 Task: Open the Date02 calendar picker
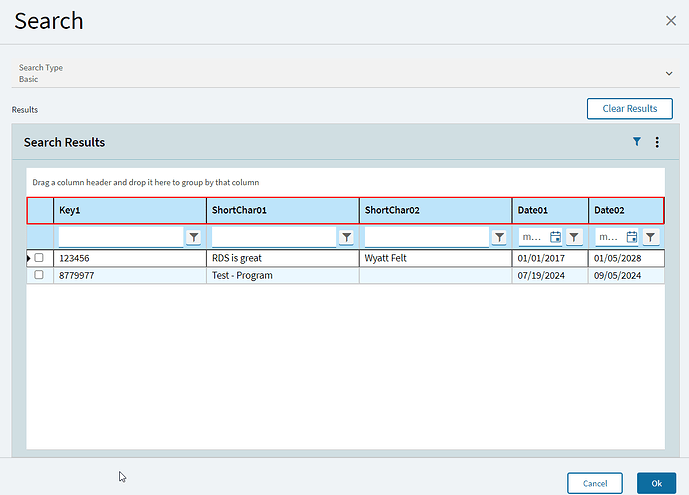tap(632, 237)
